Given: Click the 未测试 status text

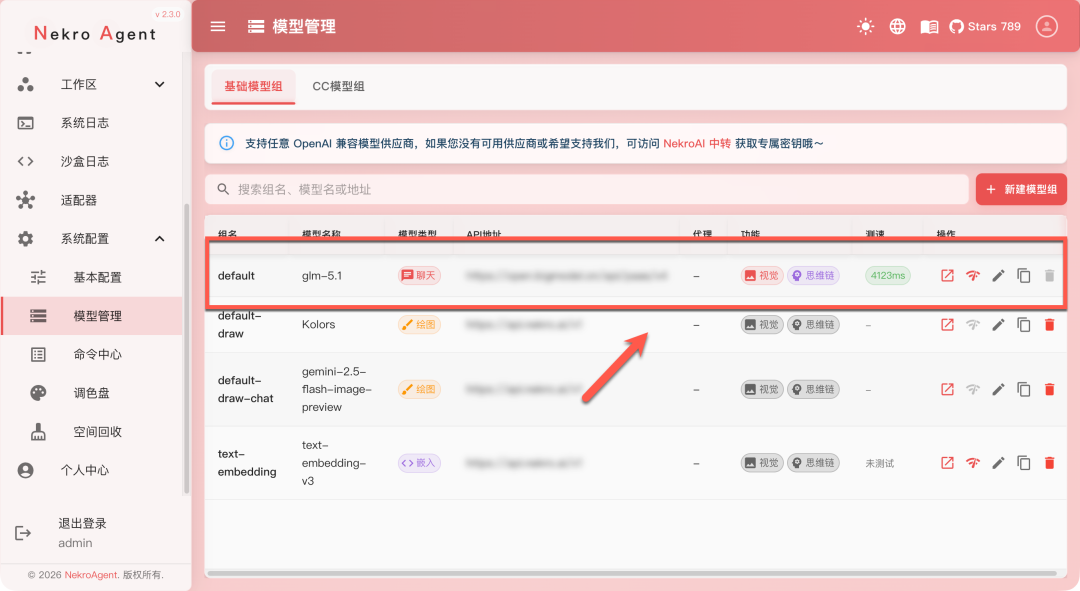Looking at the screenshot, I should [880, 463].
